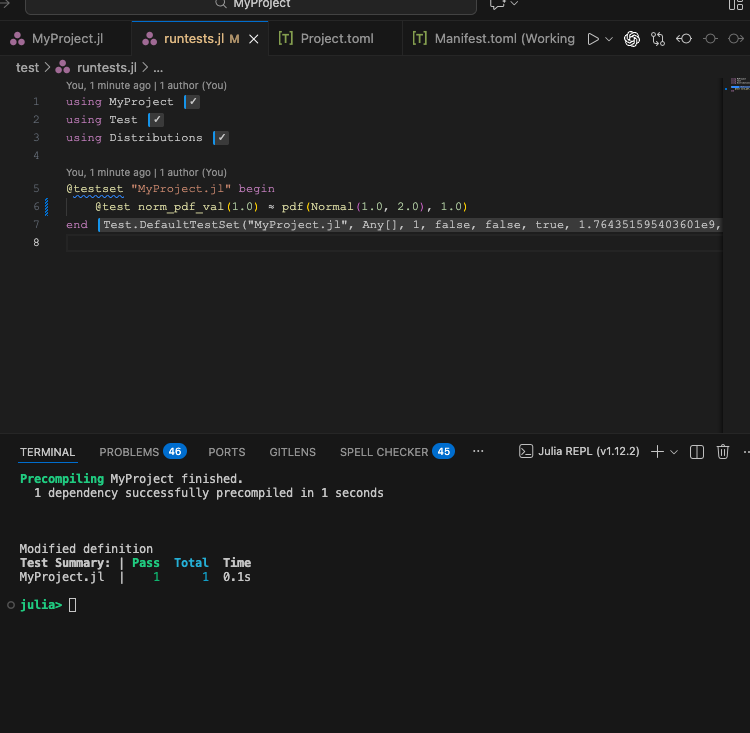Open the Project.toml tab
The width and height of the screenshot is (750, 733).
tap(336, 39)
